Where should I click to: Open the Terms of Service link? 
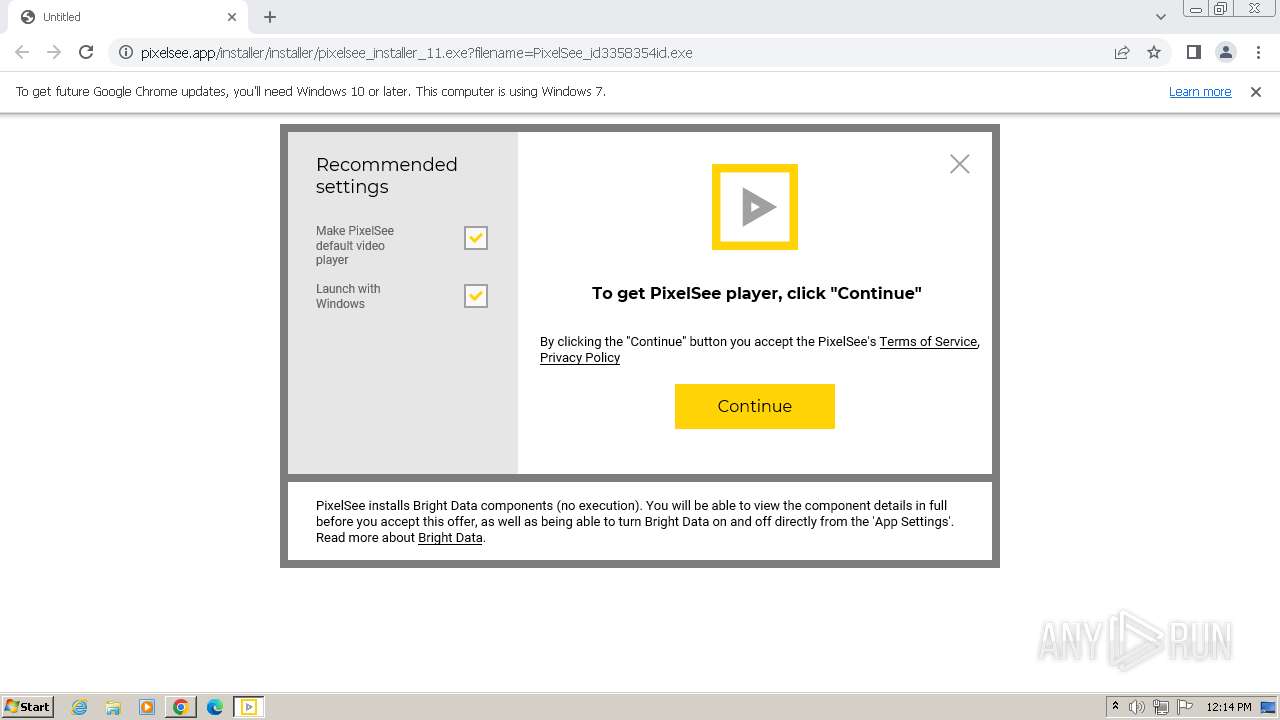(928, 342)
